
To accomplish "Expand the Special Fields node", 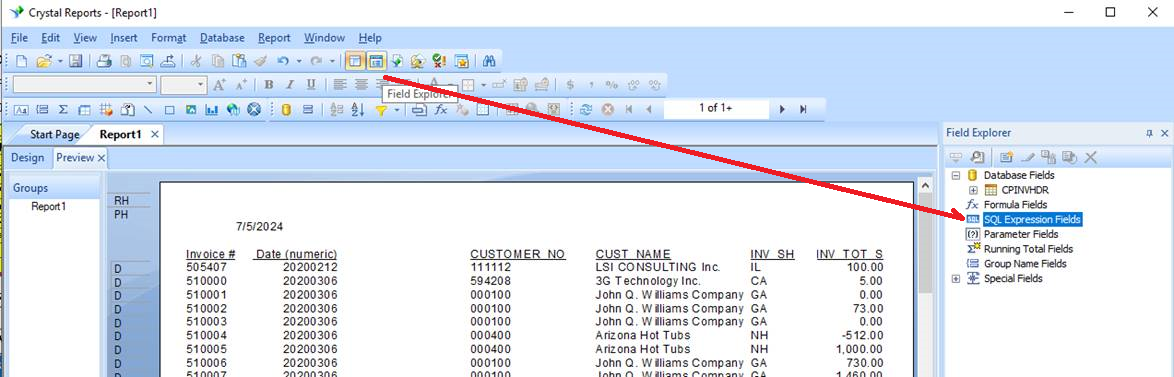I will coord(955,278).
